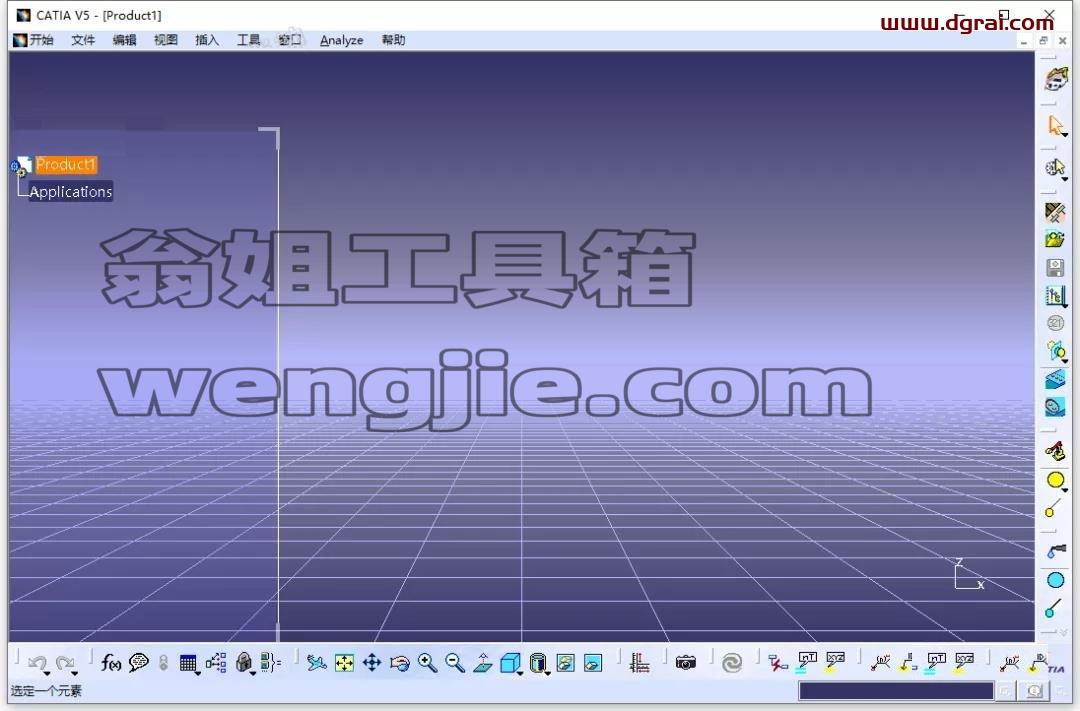Click Fit All In icon
The image size is (1080, 711).
[x=344, y=663]
